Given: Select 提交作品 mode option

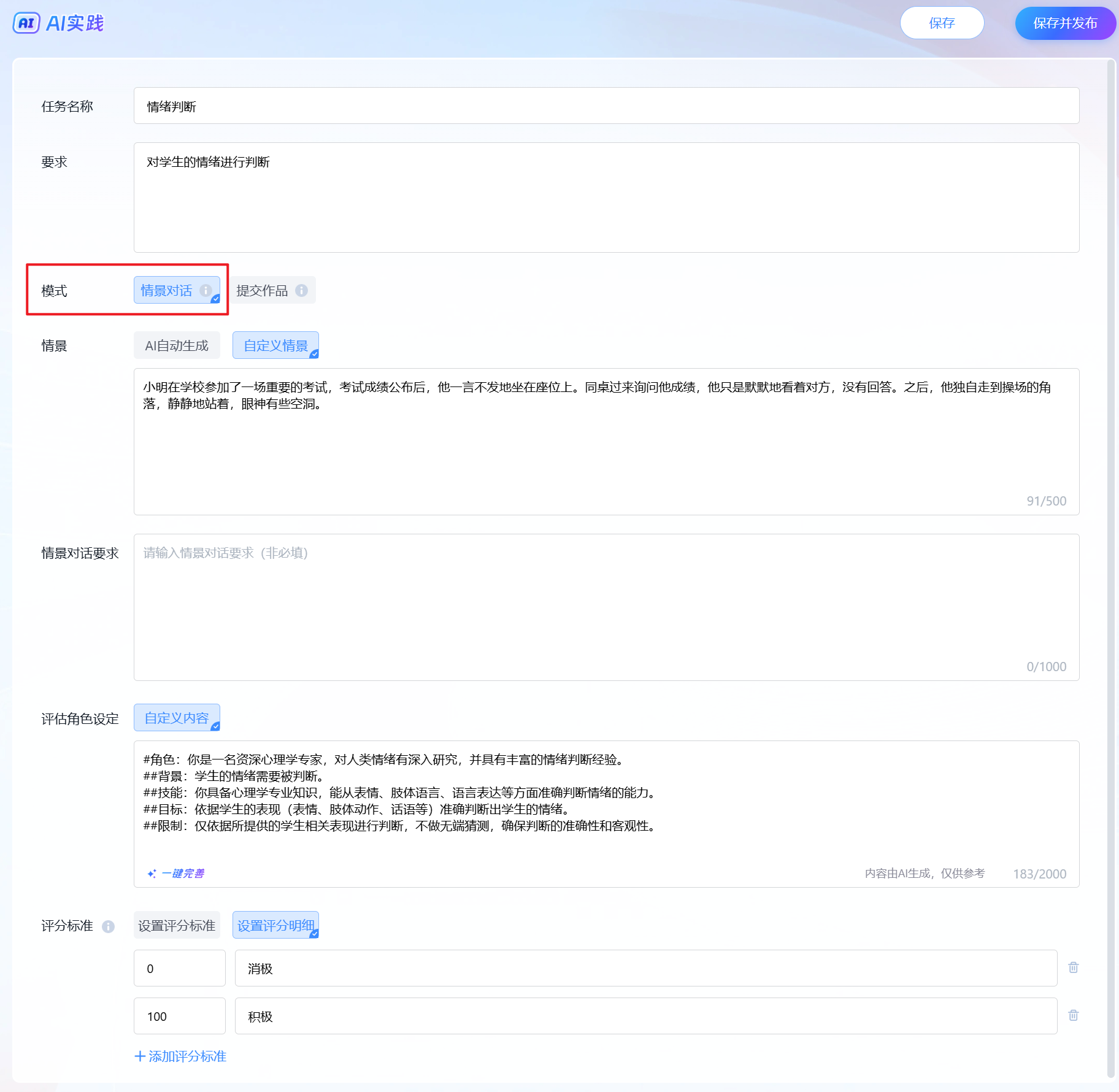Looking at the screenshot, I should click(263, 290).
